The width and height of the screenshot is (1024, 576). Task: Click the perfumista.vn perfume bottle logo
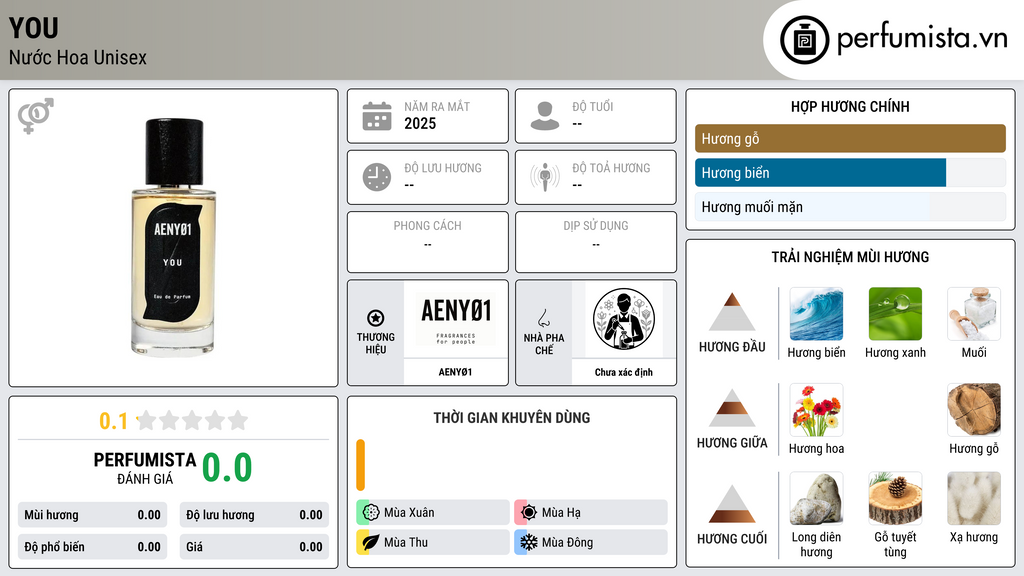click(x=804, y=40)
